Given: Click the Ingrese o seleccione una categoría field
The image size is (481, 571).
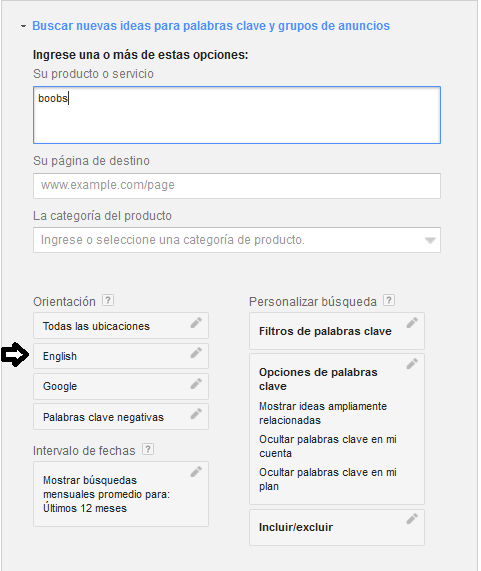Looking at the screenshot, I should pos(237,240).
